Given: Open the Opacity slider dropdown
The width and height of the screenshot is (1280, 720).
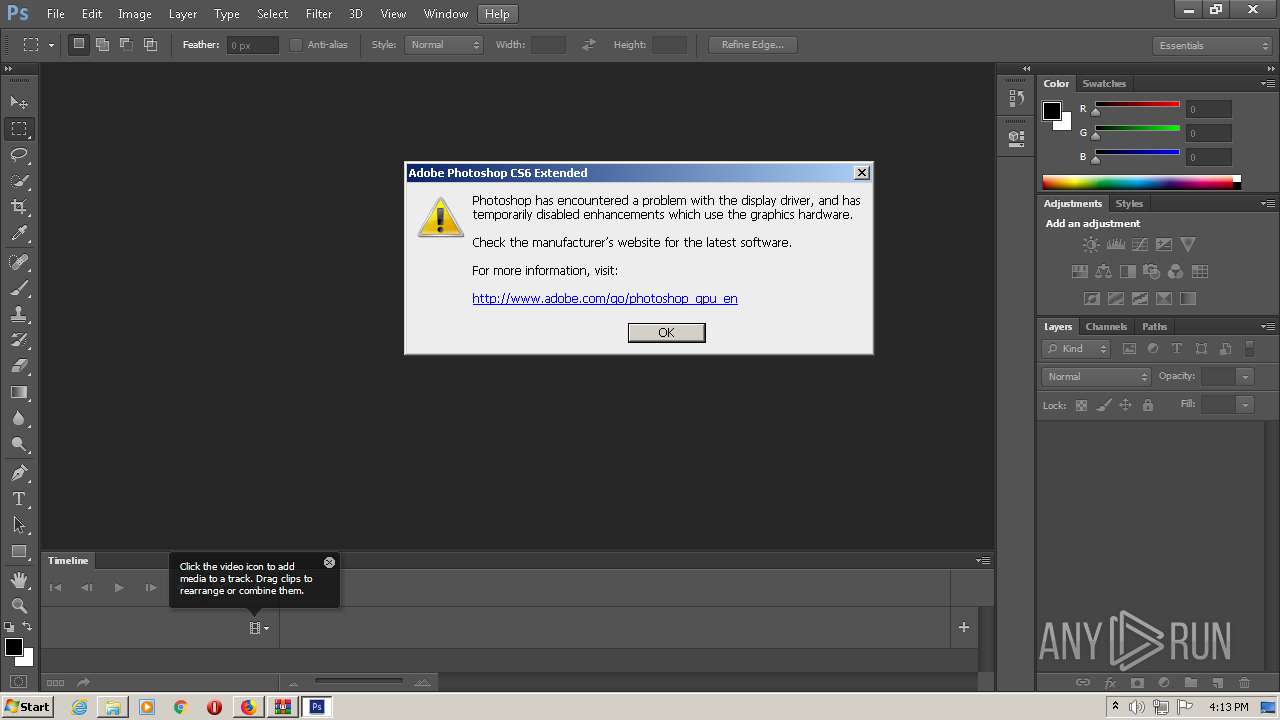Looking at the screenshot, I should (1245, 377).
